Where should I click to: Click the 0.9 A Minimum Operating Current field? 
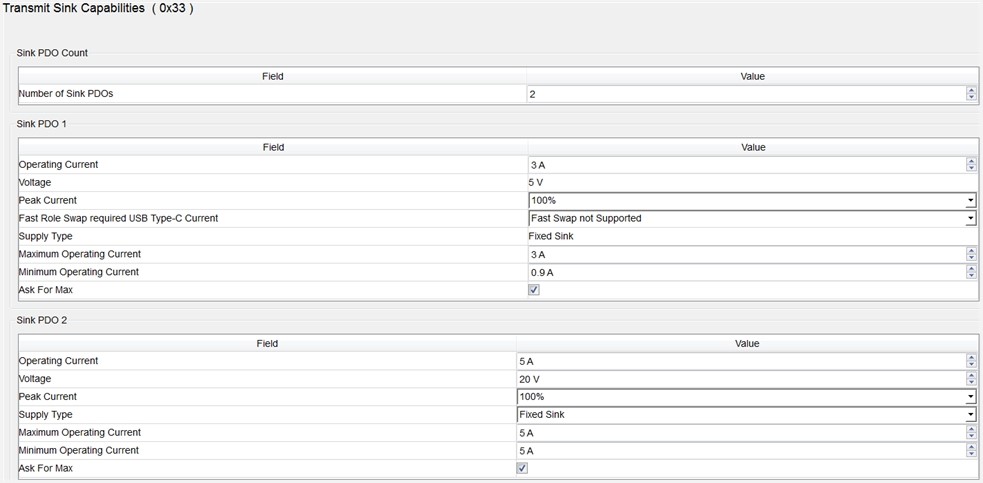[745, 273]
